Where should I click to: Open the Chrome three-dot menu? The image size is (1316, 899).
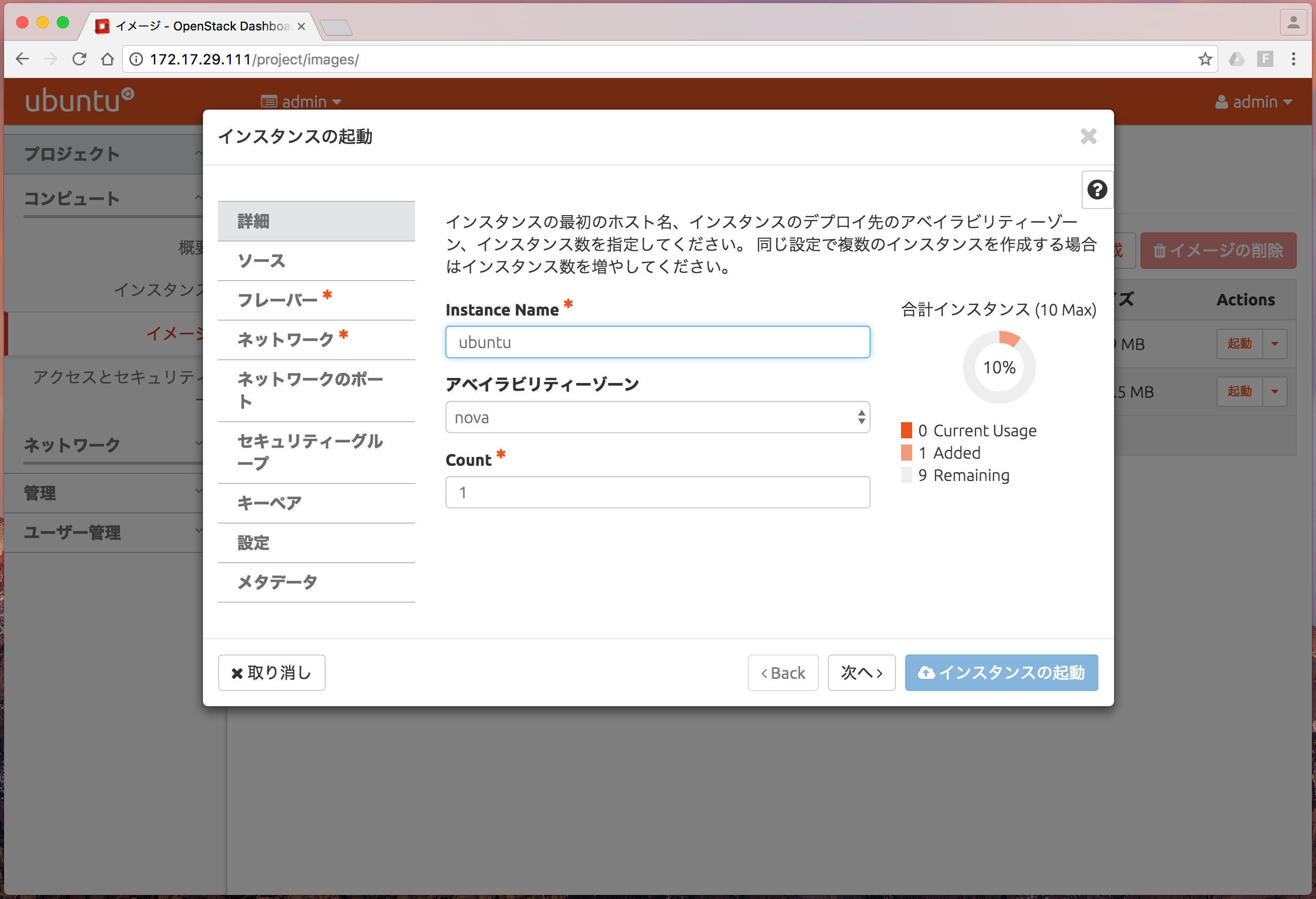pyautogui.click(x=1293, y=59)
